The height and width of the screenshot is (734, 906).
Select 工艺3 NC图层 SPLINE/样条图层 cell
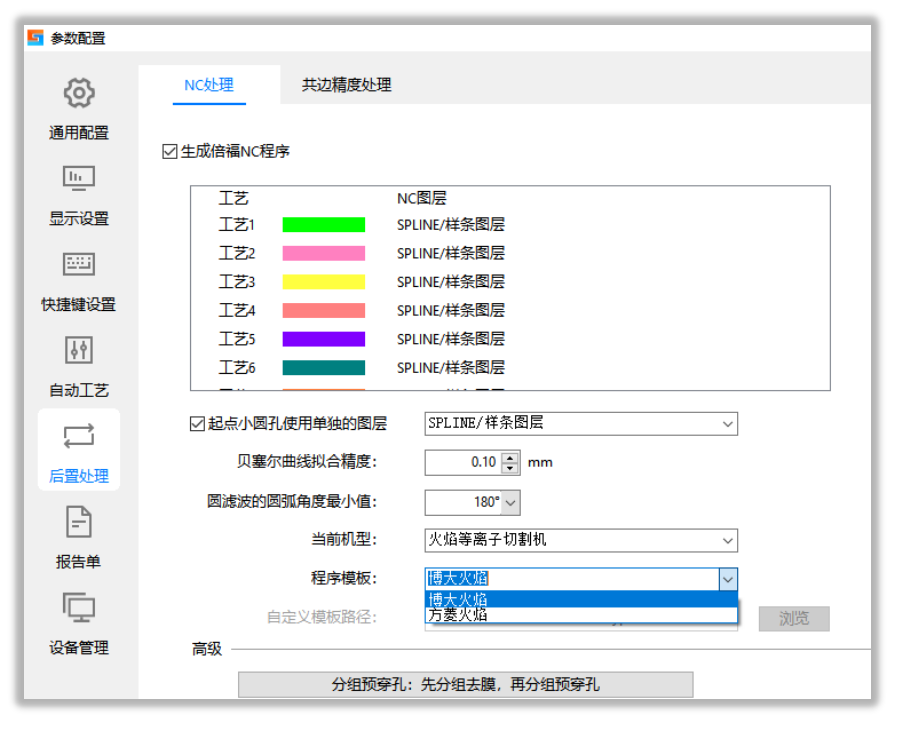(x=451, y=282)
